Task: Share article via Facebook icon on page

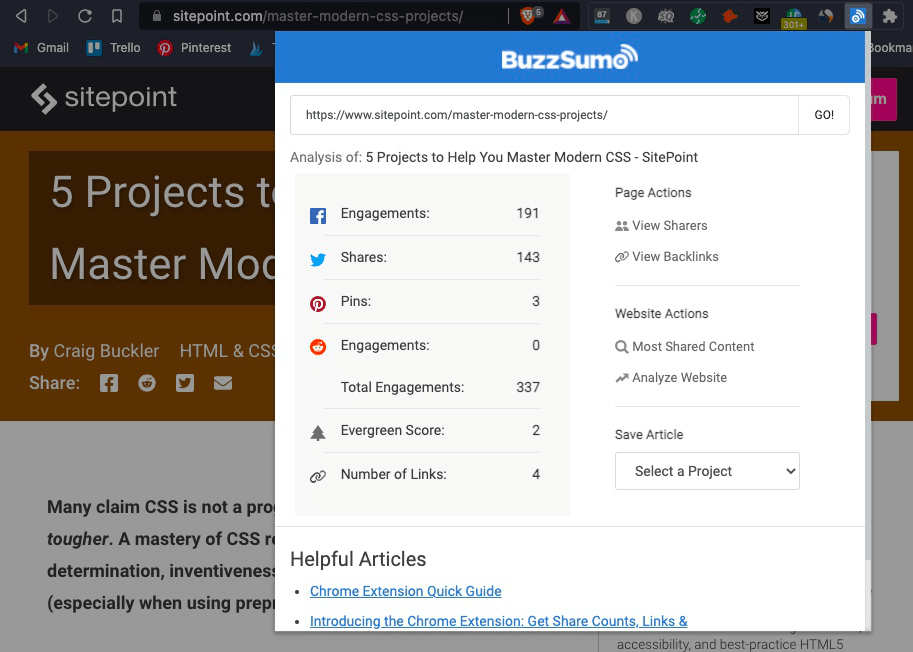Action: [109, 383]
